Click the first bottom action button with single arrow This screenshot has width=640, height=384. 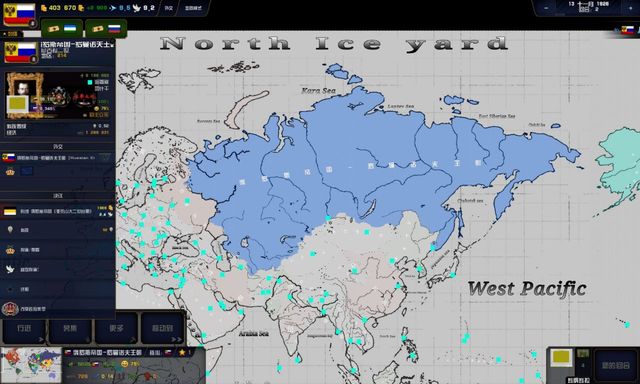point(24,329)
